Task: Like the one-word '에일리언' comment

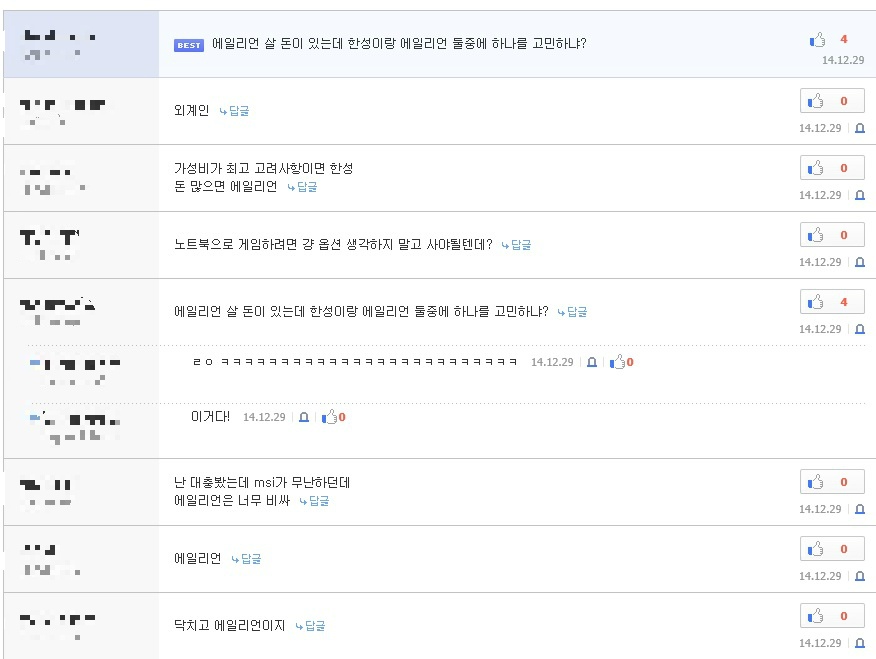Action: click(x=832, y=549)
